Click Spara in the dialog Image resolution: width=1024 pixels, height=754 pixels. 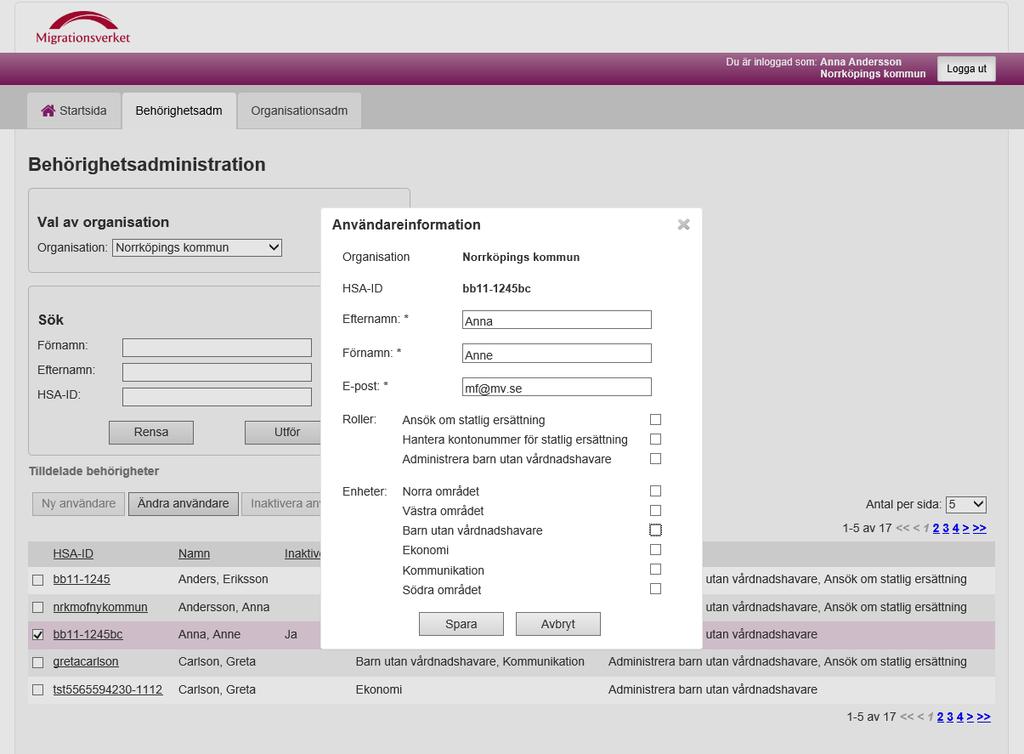(x=461, y=623)
